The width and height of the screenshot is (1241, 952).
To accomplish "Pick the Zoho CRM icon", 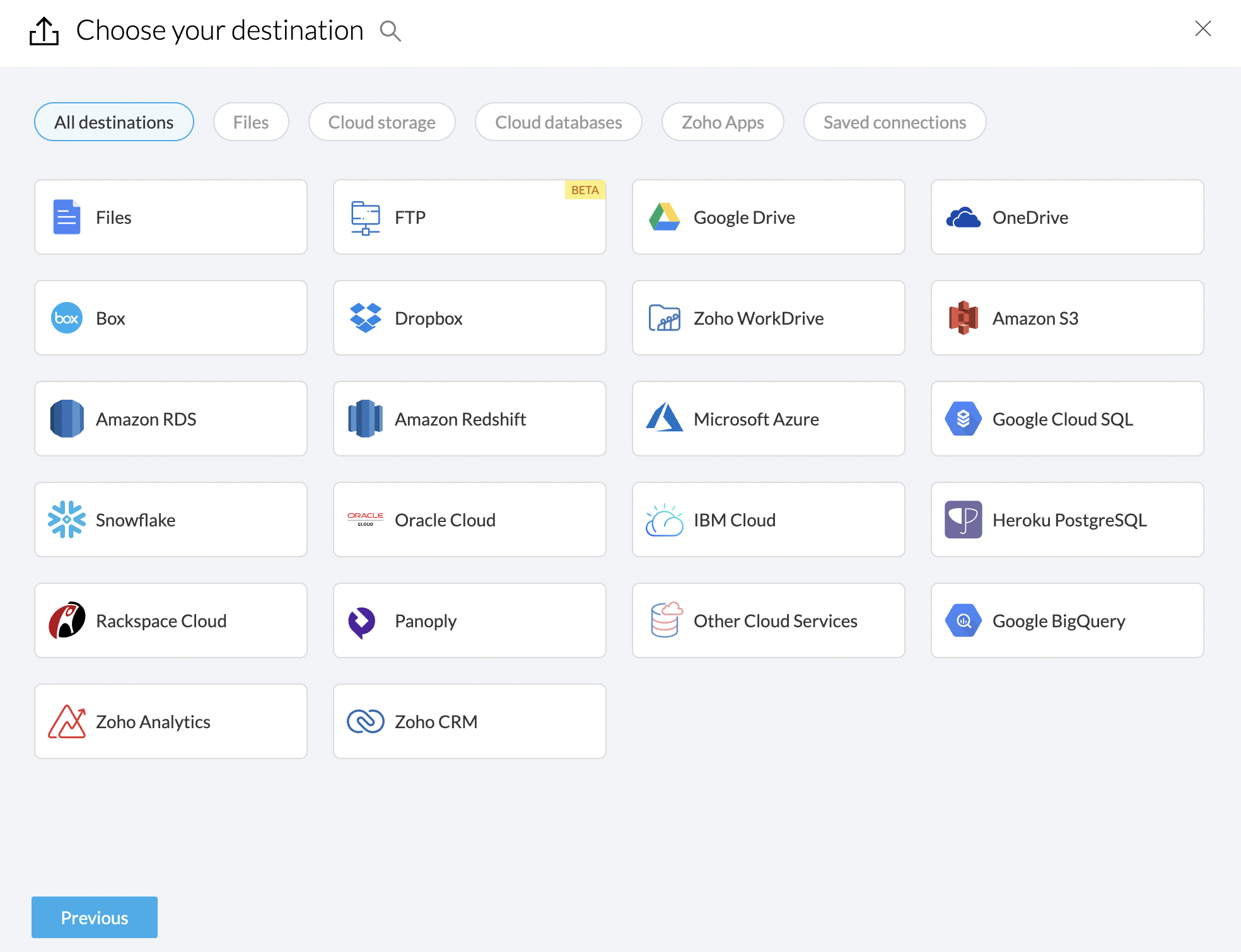I will (366, 721).
